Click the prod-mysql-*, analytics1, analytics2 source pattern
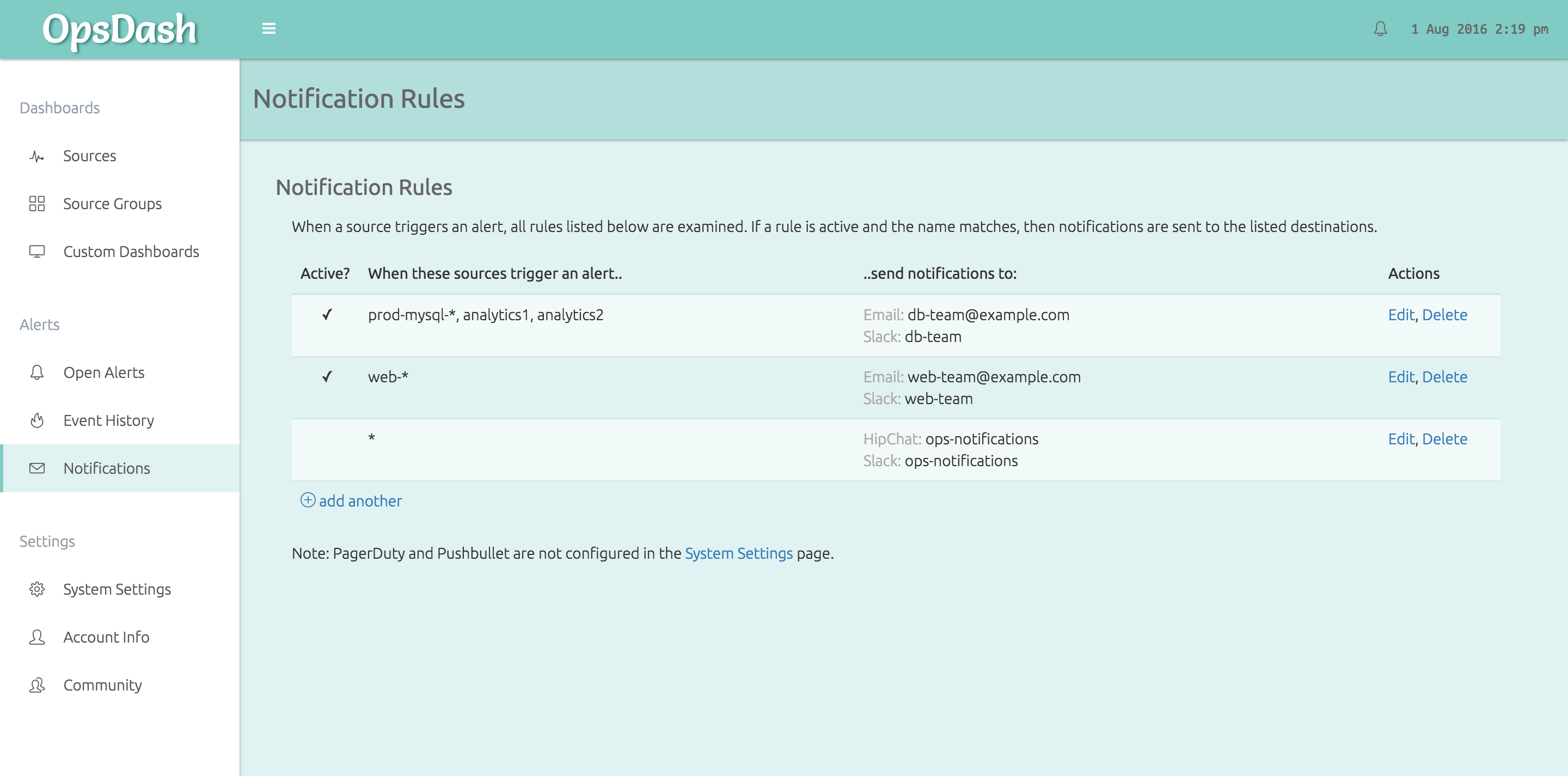This screenshot has width=1568, height=776. [x=485, y=315]
